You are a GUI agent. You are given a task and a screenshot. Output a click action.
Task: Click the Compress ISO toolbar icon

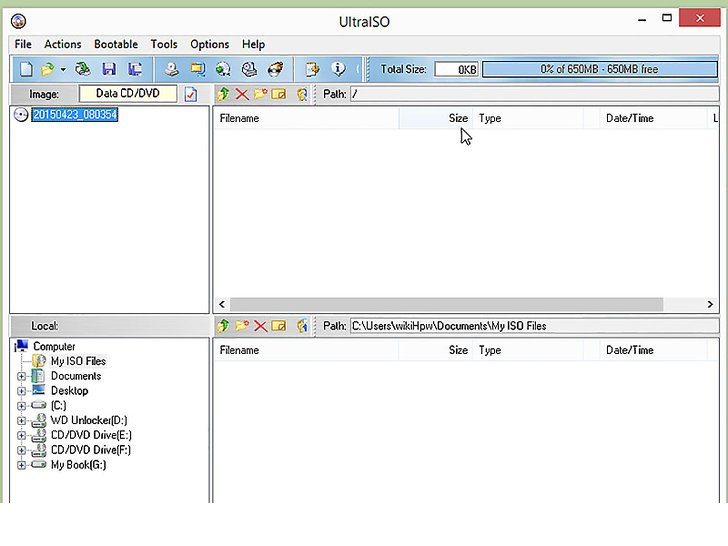[249, 69]
